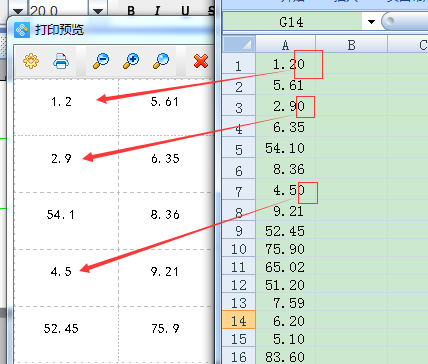Select cell A1 containing 1.20
This screenshot has height=364, width=428.
point(285,64)
